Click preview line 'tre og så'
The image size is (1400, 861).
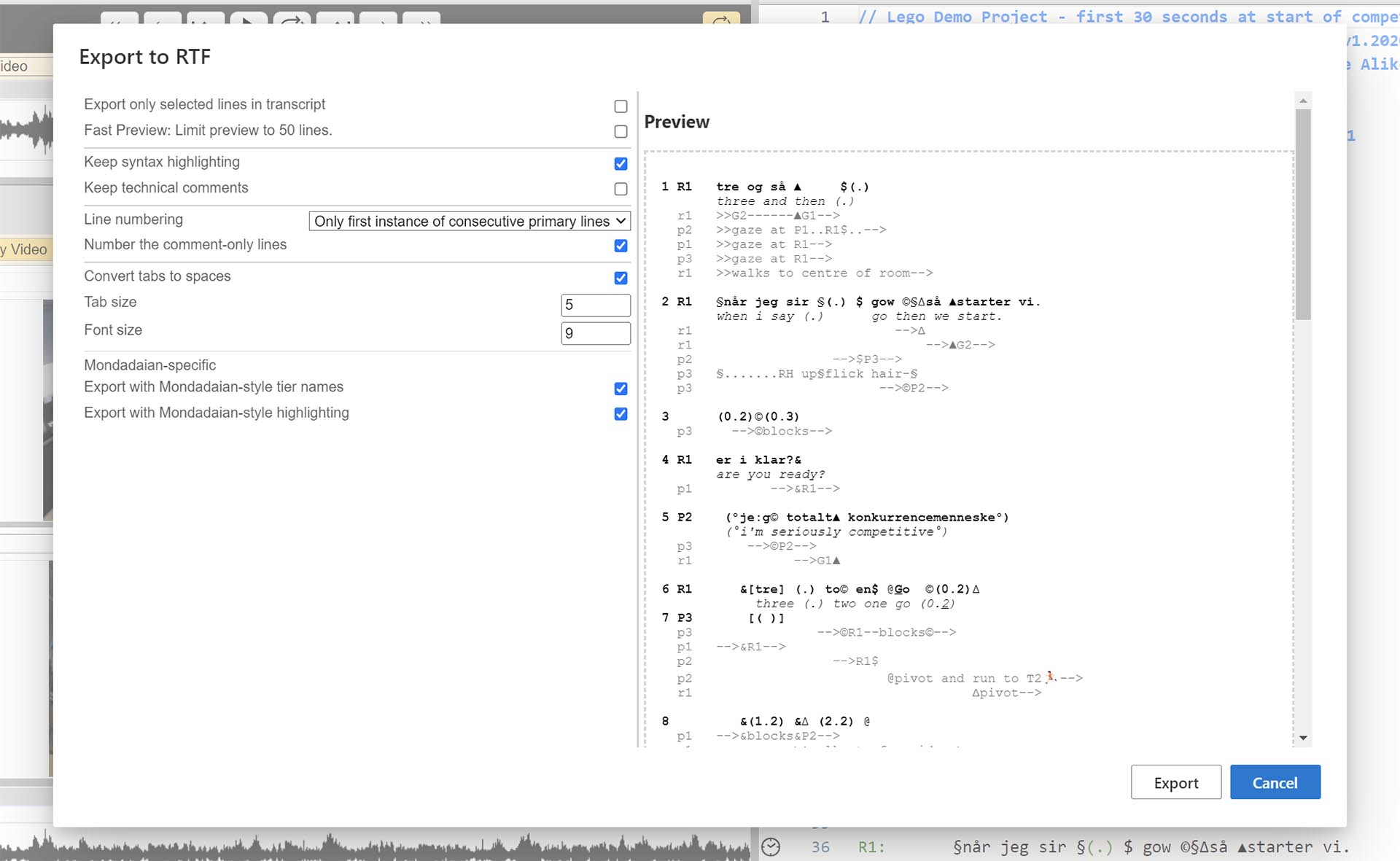751,187
